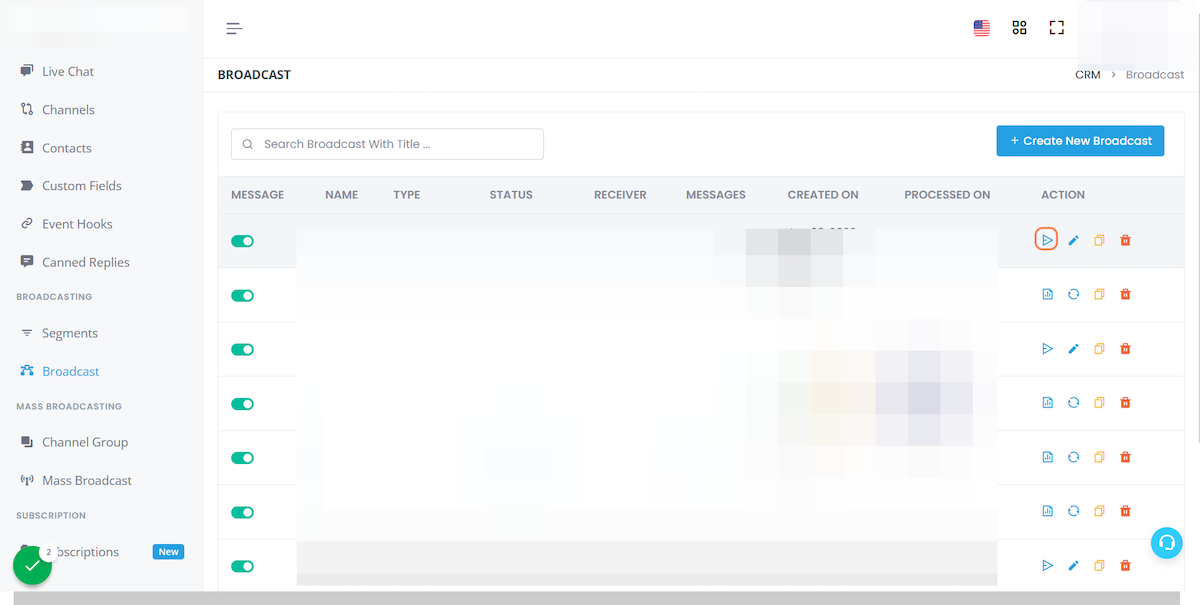Image resolution: width=1200 pixels, height=605 pixels.
Task: Open the headset support chat bubble
Action: tap(1166, 542)
